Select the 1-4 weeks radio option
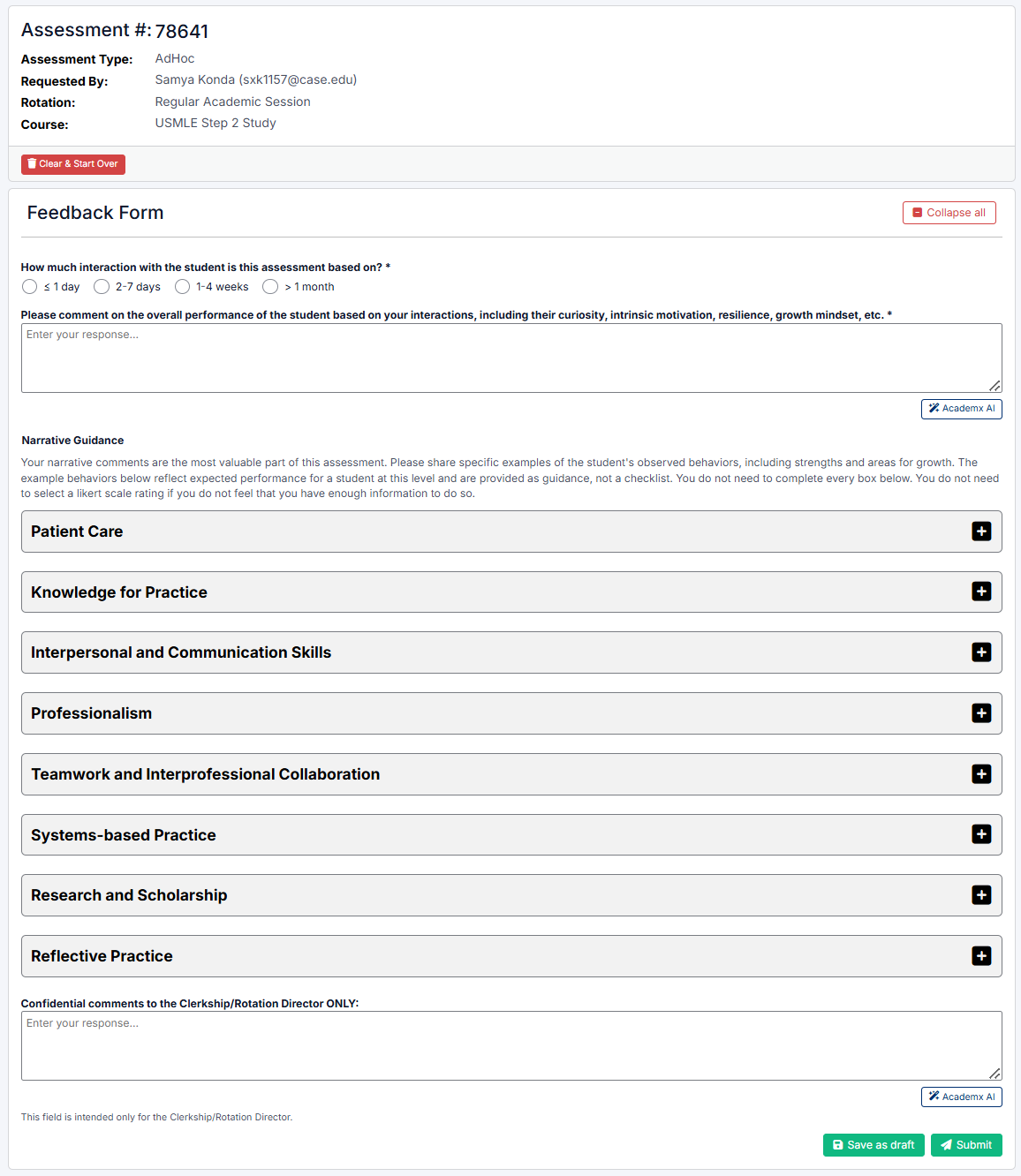Viewport: 1021px width, 1176px height. pyautogui.click(x=182, y=287)
